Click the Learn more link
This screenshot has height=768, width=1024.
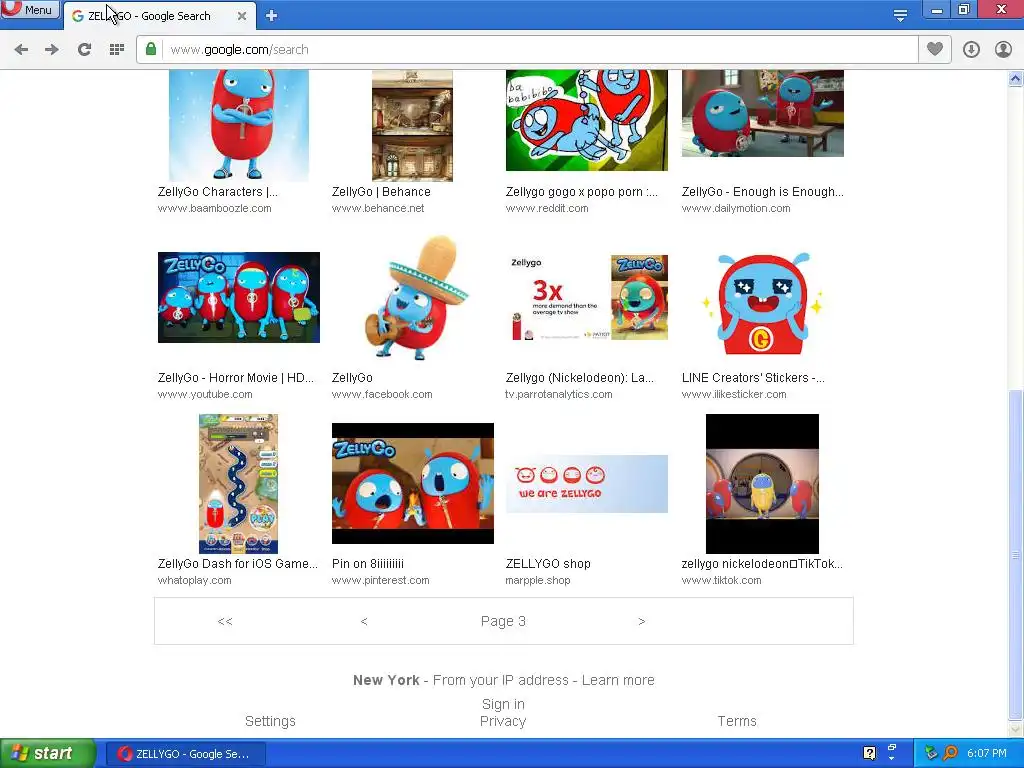coord(618,680)
